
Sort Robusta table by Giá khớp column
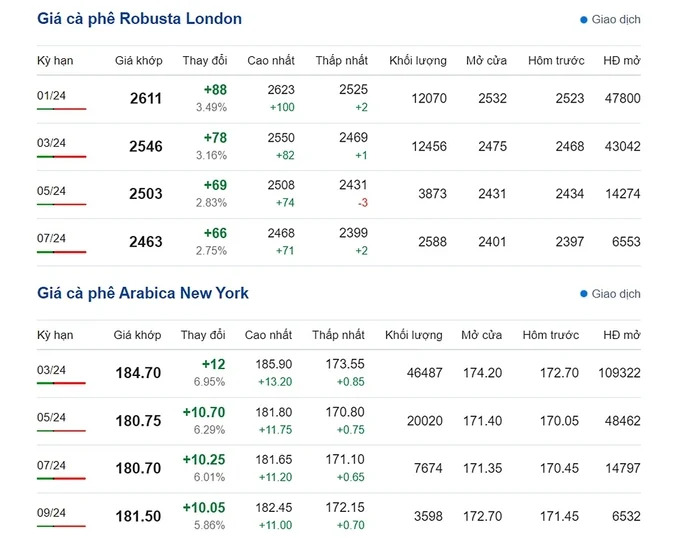click(x=137, y=61)
